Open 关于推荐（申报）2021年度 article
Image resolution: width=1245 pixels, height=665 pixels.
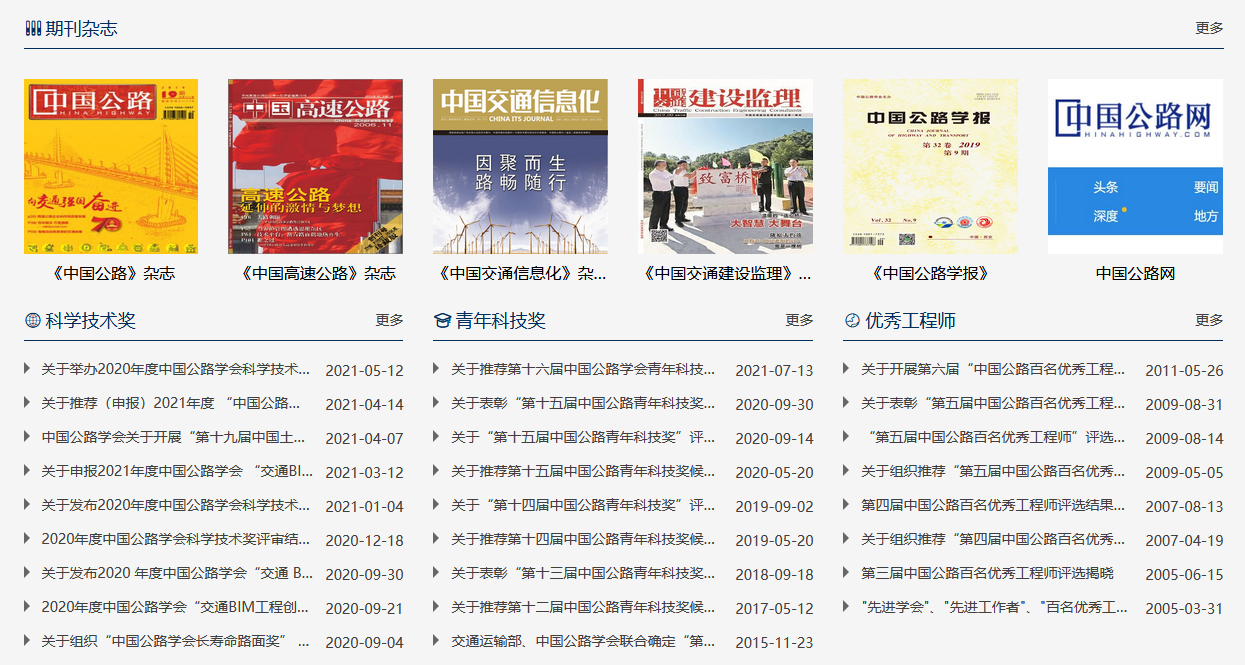(x=171, y=403)
